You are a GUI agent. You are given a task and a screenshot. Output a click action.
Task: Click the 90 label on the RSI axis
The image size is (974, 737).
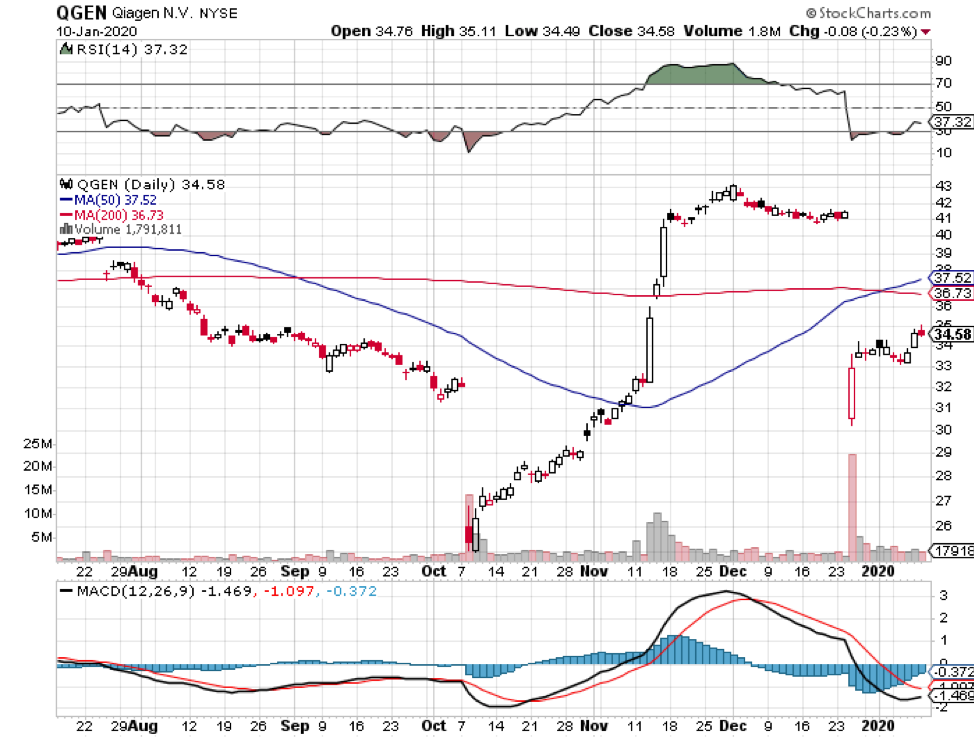(943, 60)
